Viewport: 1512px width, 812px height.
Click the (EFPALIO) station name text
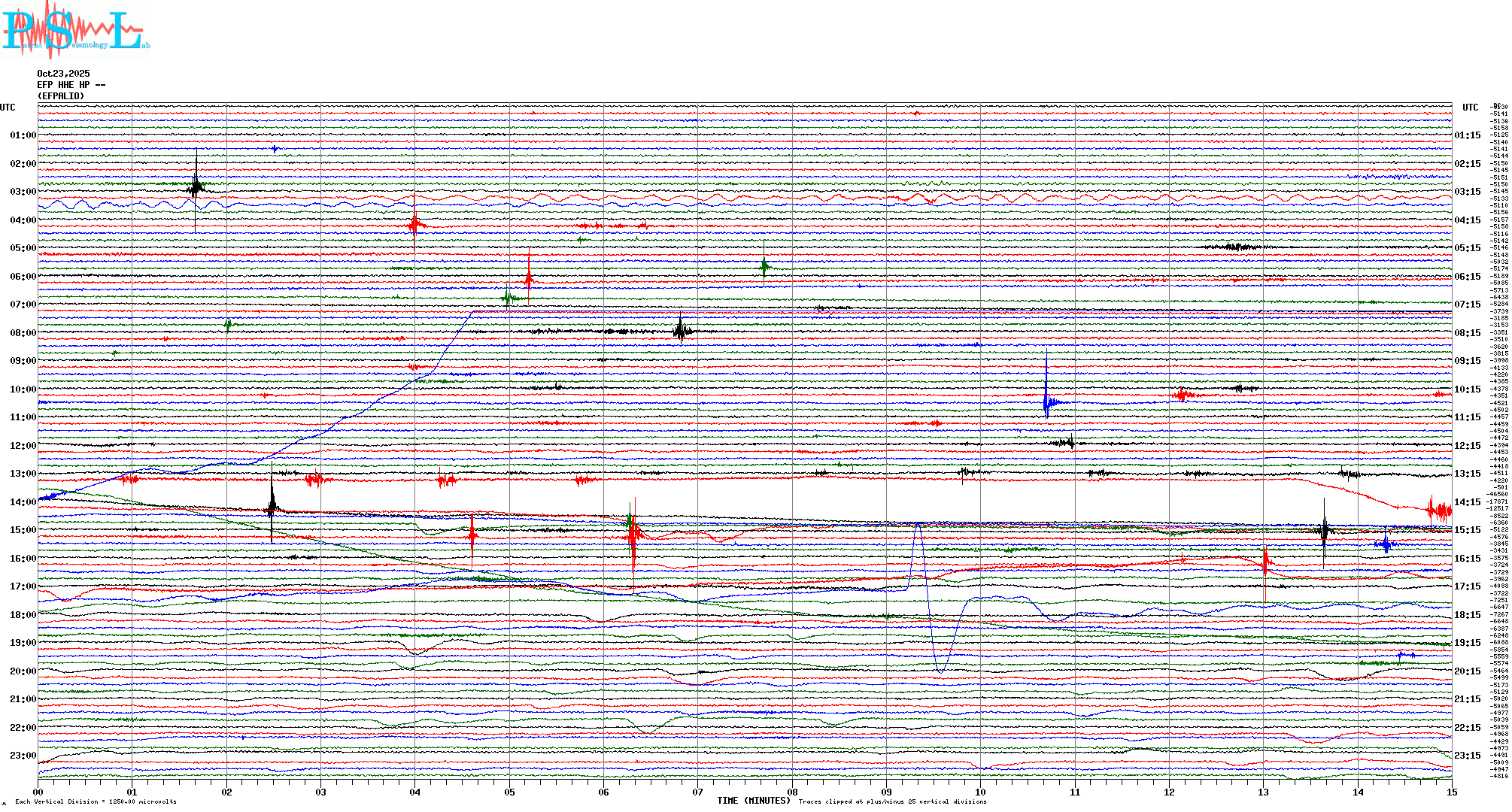(61, 96)
